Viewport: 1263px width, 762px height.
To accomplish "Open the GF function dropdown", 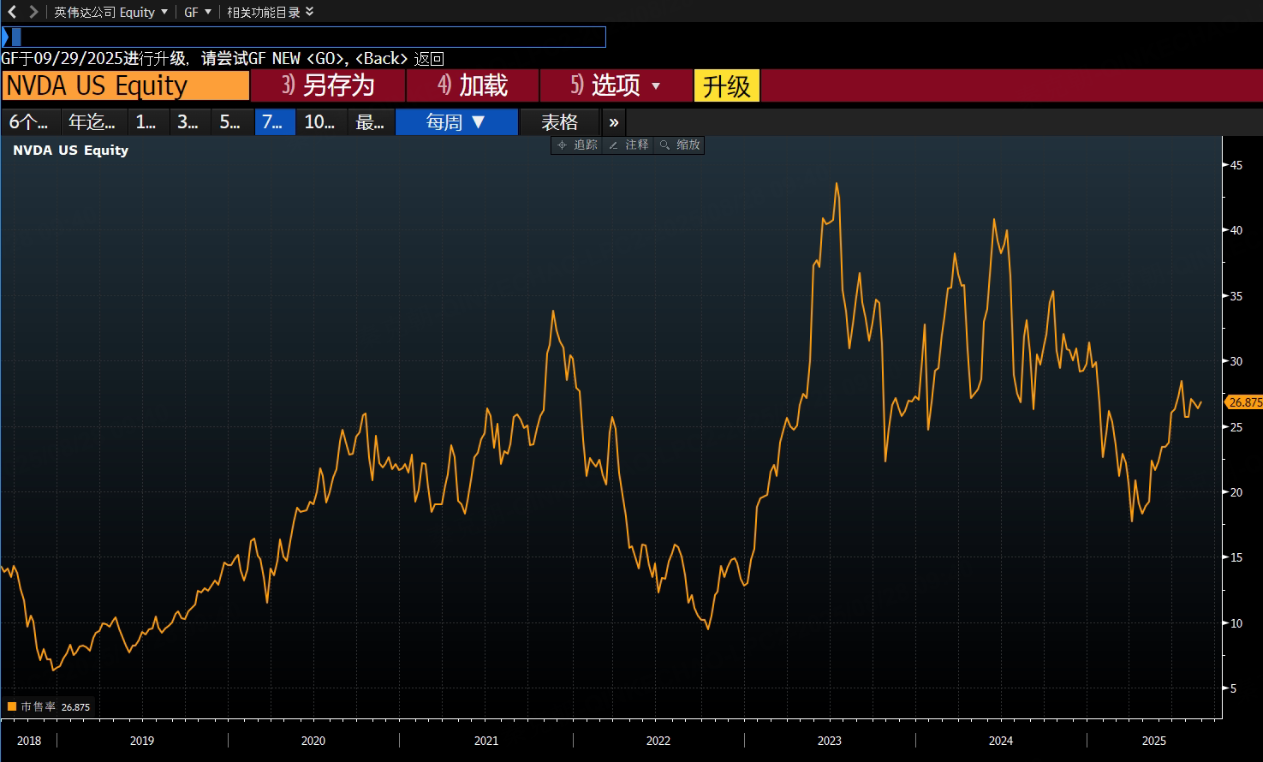I will 198,12.
